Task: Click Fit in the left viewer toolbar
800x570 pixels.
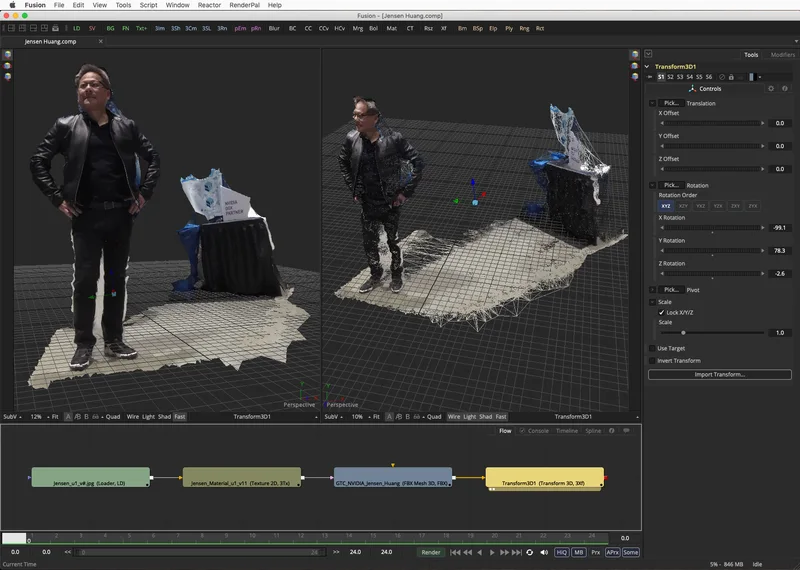Action: (55, 416)
